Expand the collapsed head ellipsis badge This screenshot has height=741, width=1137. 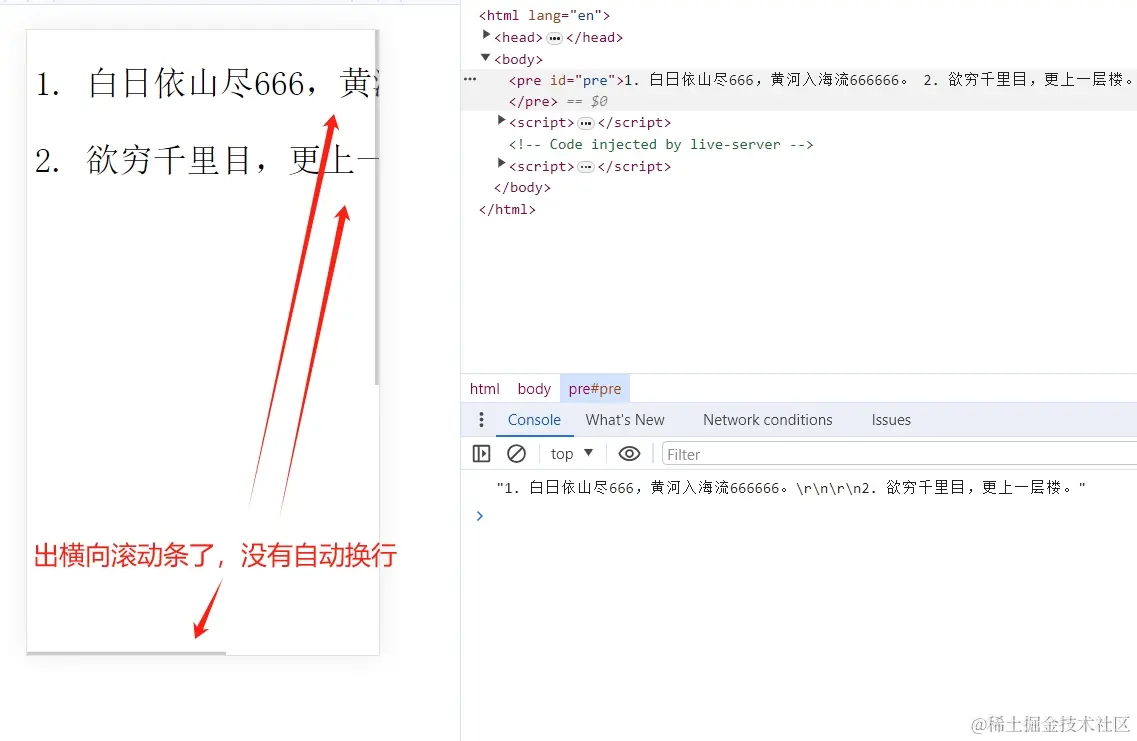click(555, 38)
